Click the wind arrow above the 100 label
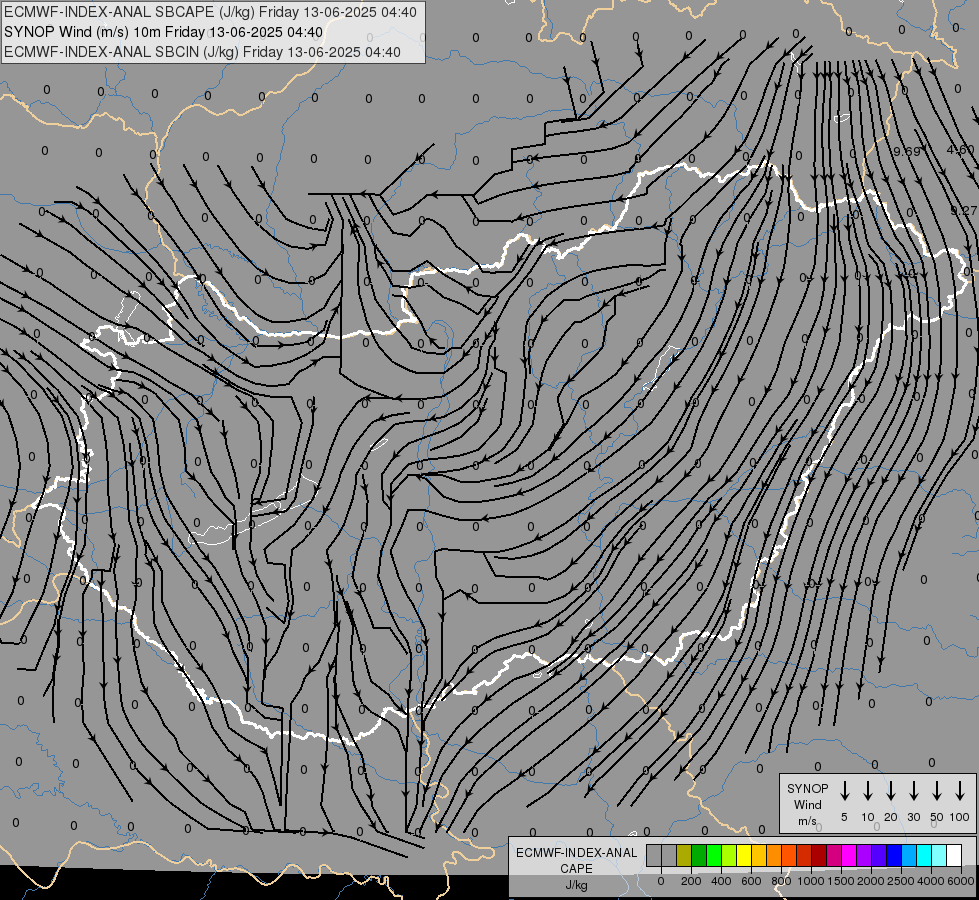Image resolution: width=979 pixels, height=900 pixels. coord(960,791)
